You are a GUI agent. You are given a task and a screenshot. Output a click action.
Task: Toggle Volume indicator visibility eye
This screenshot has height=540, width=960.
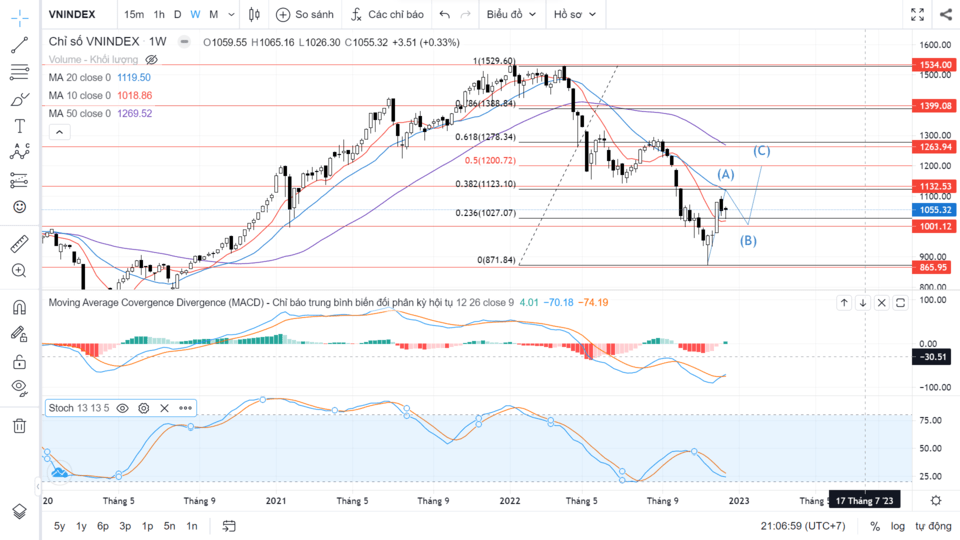coord(151,59)
